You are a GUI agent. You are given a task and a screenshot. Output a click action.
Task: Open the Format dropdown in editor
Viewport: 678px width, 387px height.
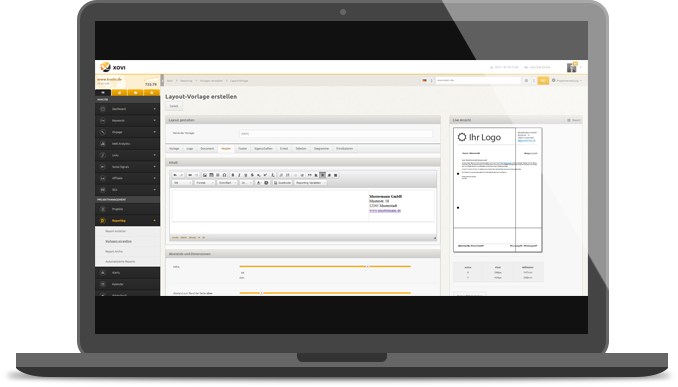pos(205,183)
